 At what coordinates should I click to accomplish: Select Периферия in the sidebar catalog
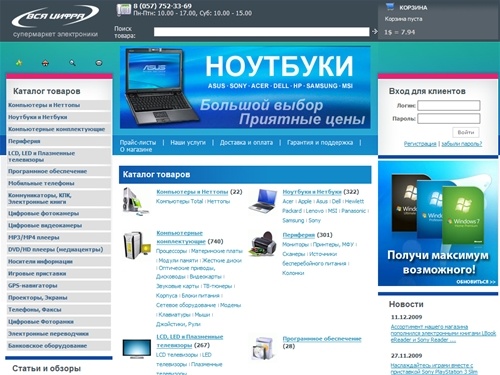59,141
